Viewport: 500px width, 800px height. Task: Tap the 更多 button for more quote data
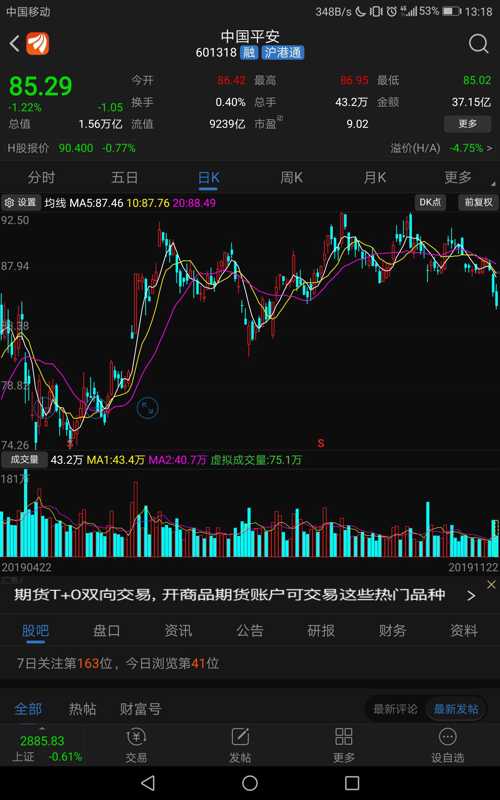coord(467,124)
